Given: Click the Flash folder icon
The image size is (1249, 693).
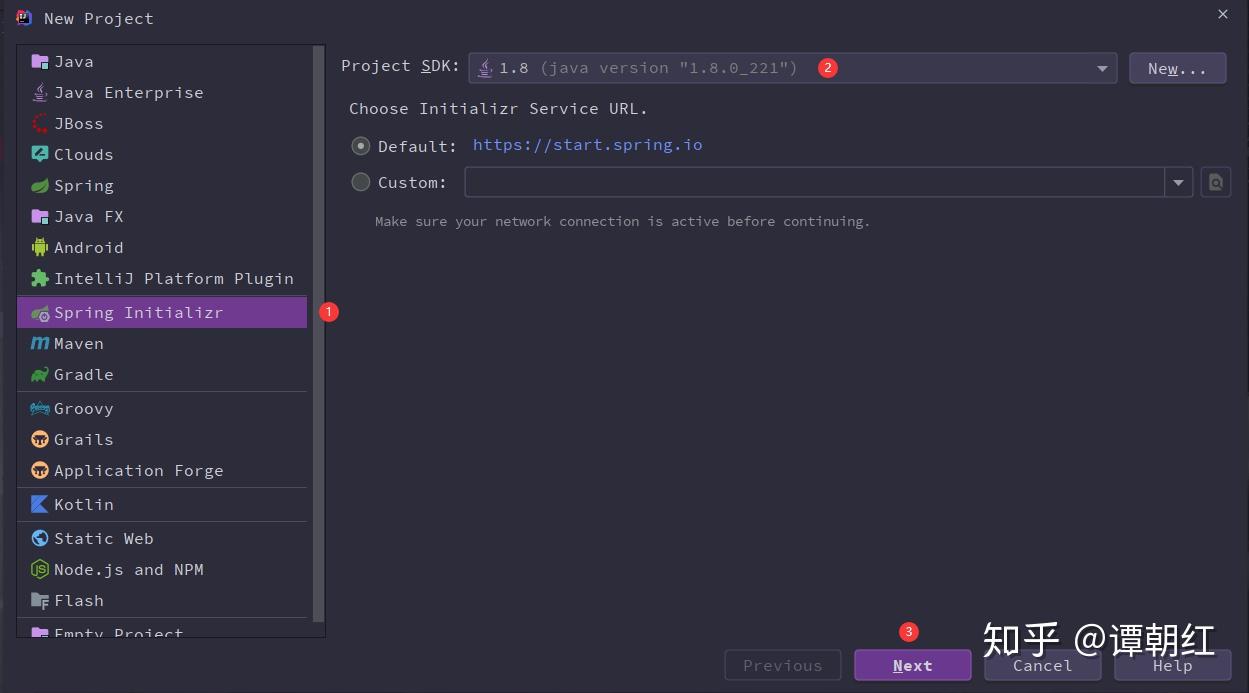Looking at the screenshot, I should (x=40, y=600).
